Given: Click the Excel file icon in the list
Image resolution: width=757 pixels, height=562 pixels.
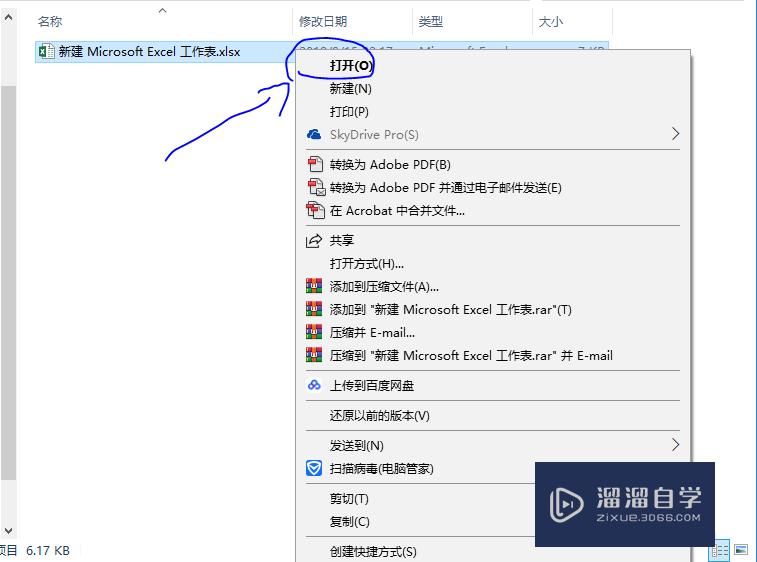Looking at the screenshot, I should click(x=46, y=51).
